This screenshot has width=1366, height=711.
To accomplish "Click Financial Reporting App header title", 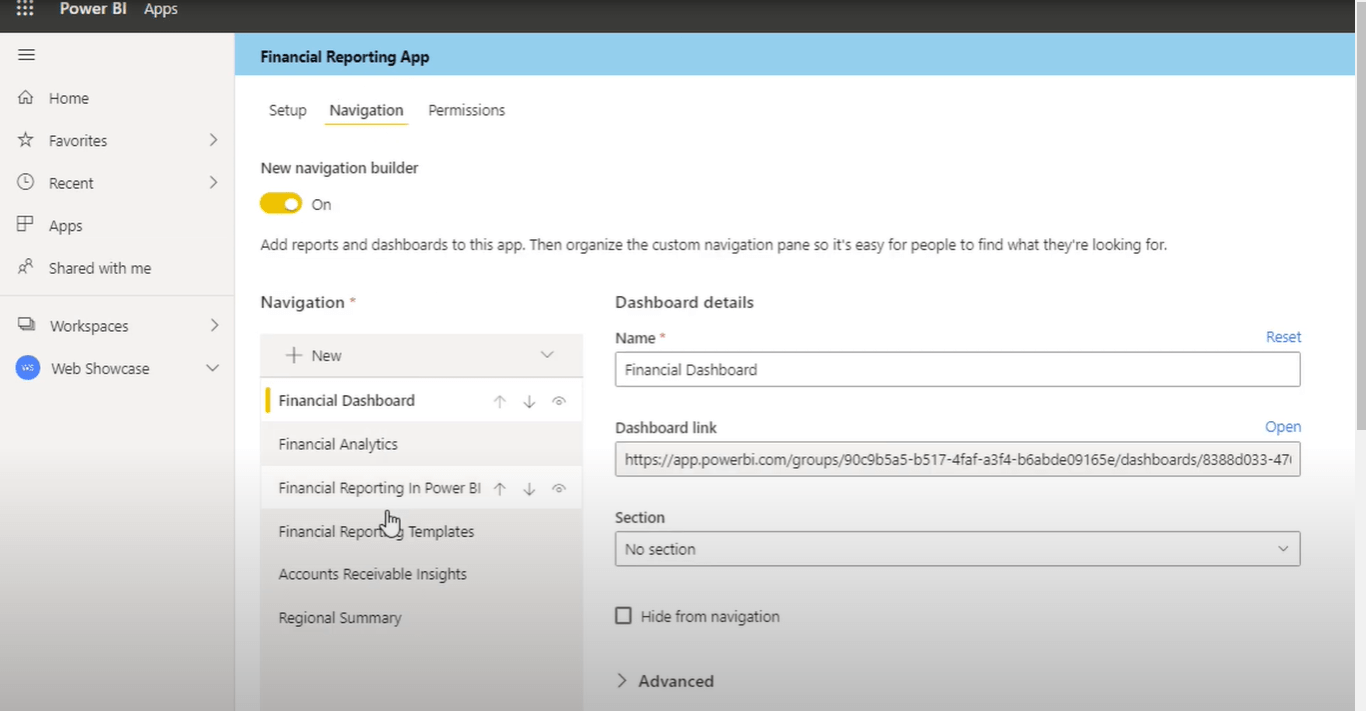I will 345,57.
